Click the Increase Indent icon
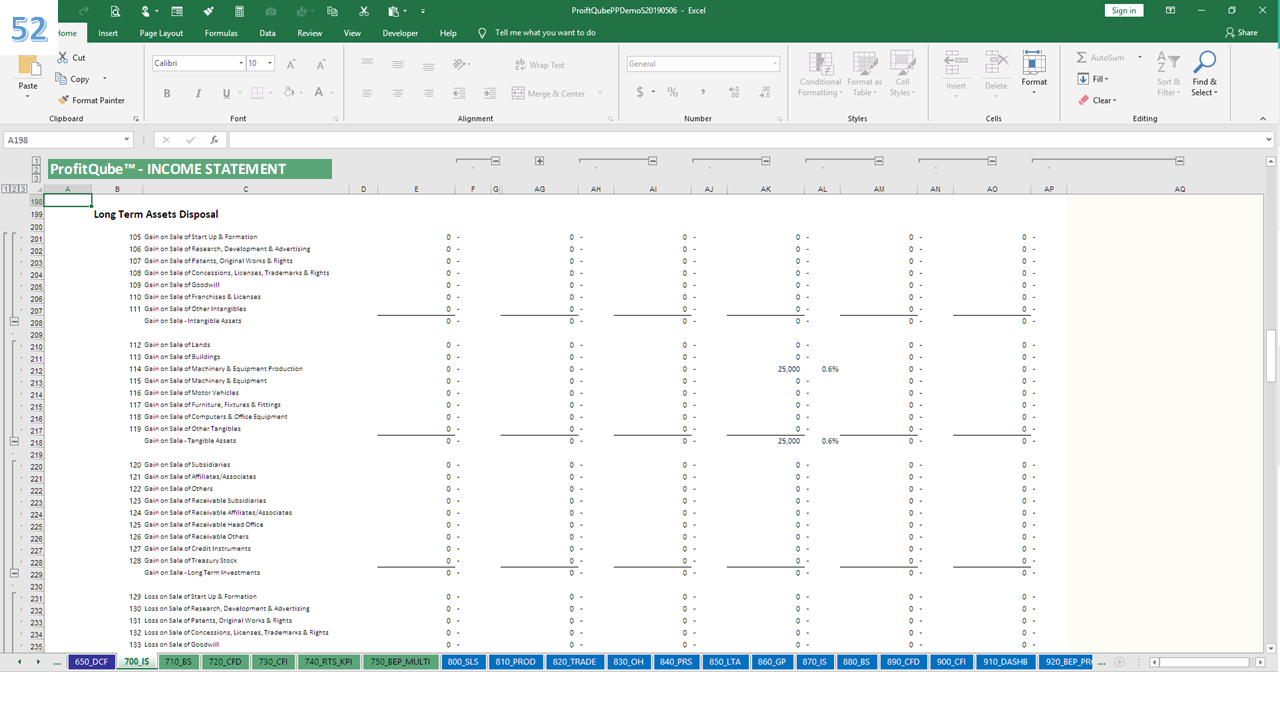This screenshot has height=720, width=1280. coord(490,93)
